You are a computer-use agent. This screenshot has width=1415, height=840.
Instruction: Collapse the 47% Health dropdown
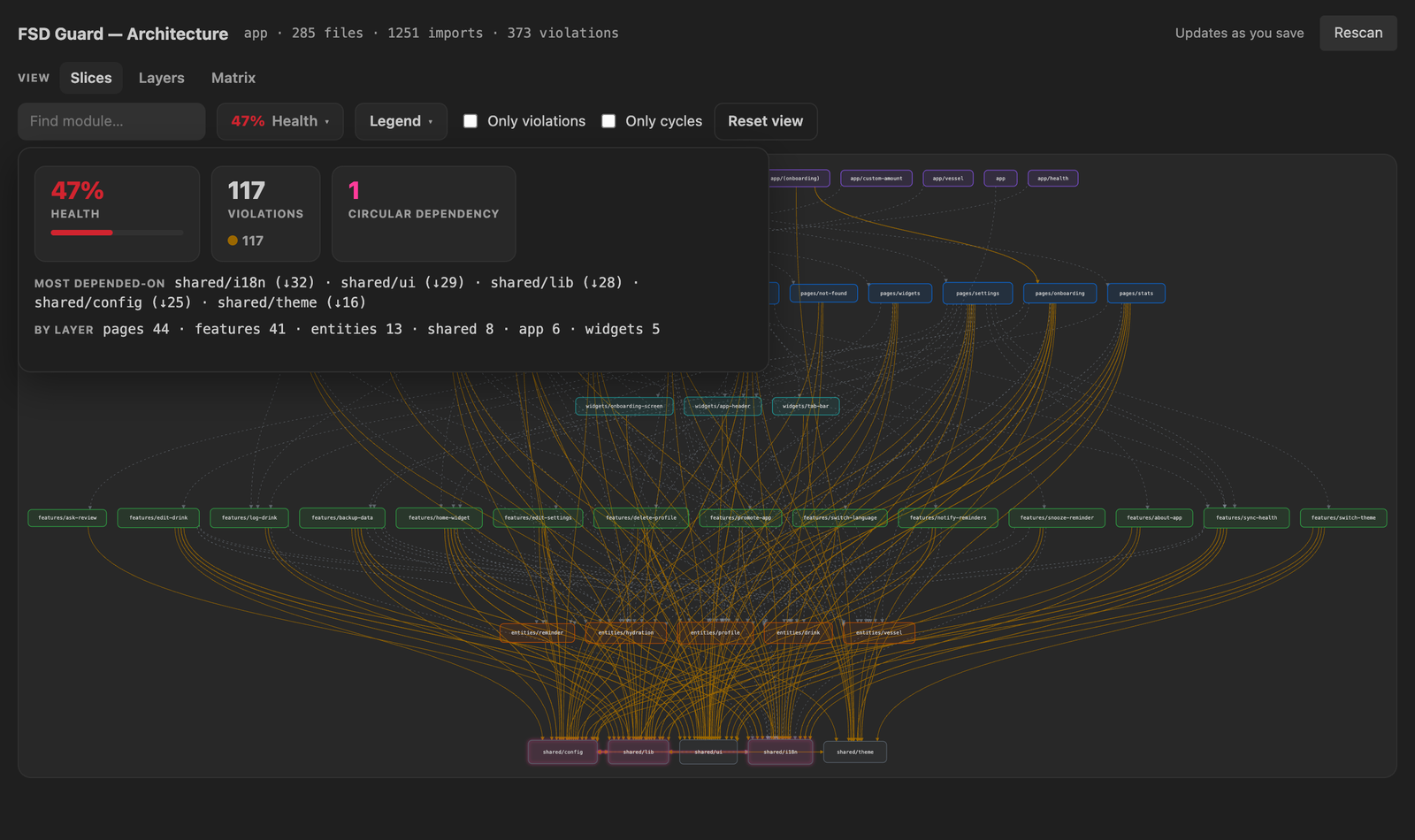[x=279, y=121]
